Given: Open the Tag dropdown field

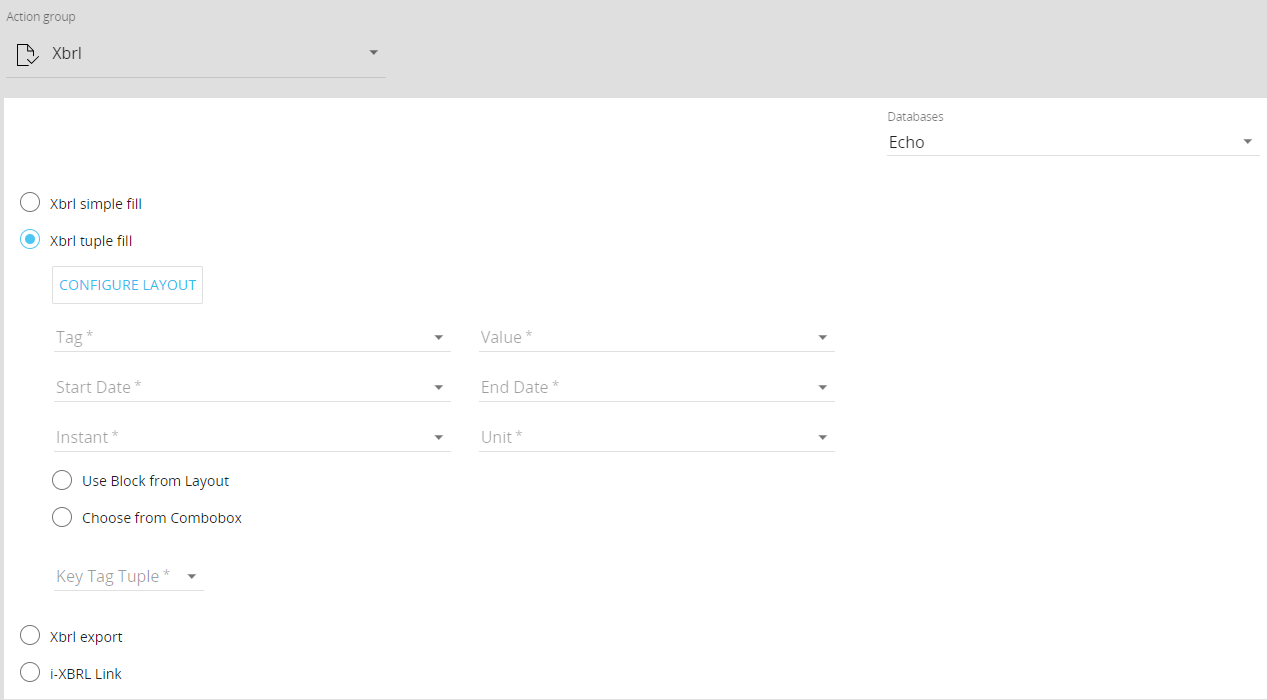Looking at the screenshot, I should (x=250, y=337).
